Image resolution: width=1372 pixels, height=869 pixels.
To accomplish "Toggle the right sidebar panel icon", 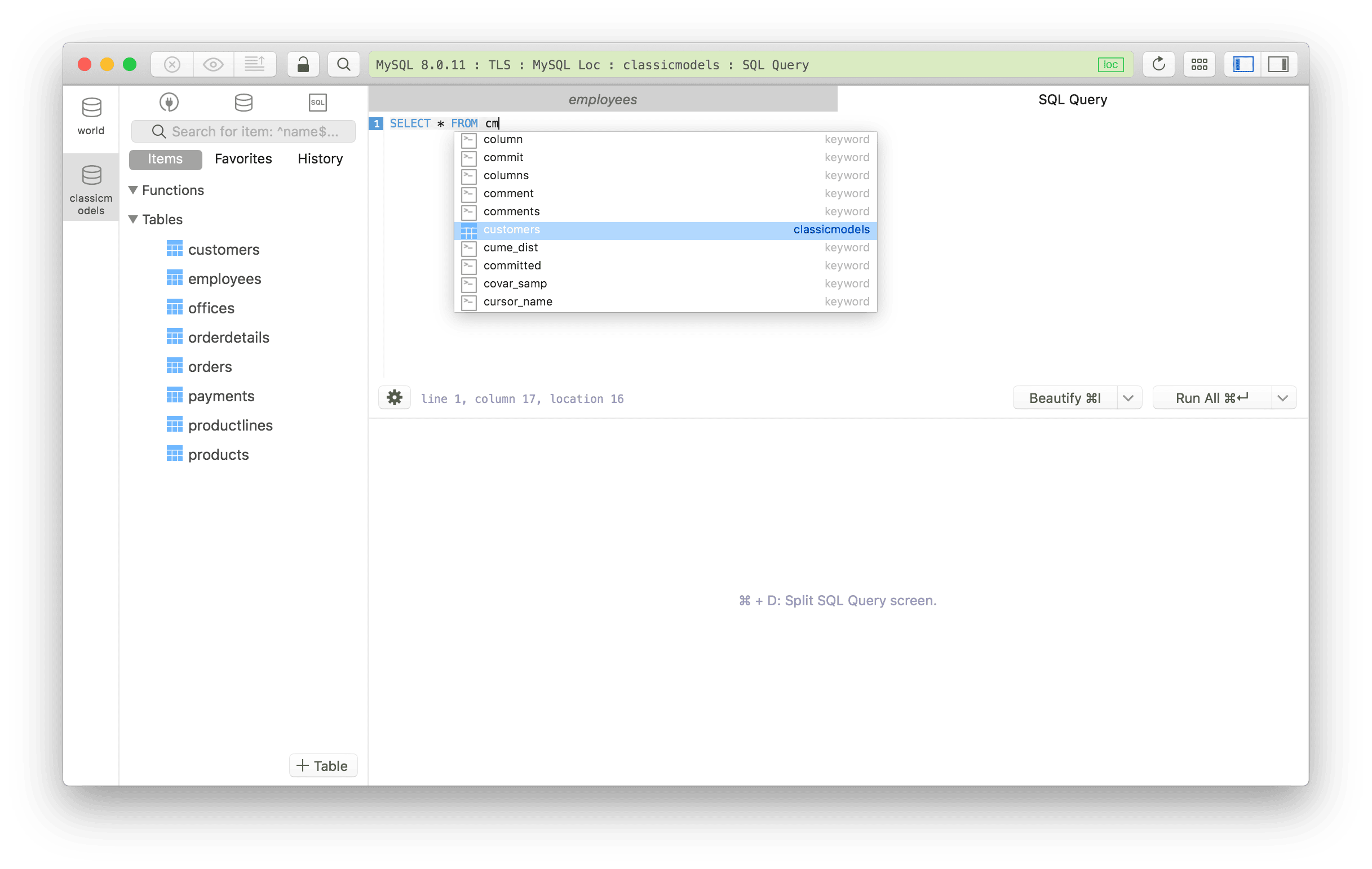I will 1279,64.
